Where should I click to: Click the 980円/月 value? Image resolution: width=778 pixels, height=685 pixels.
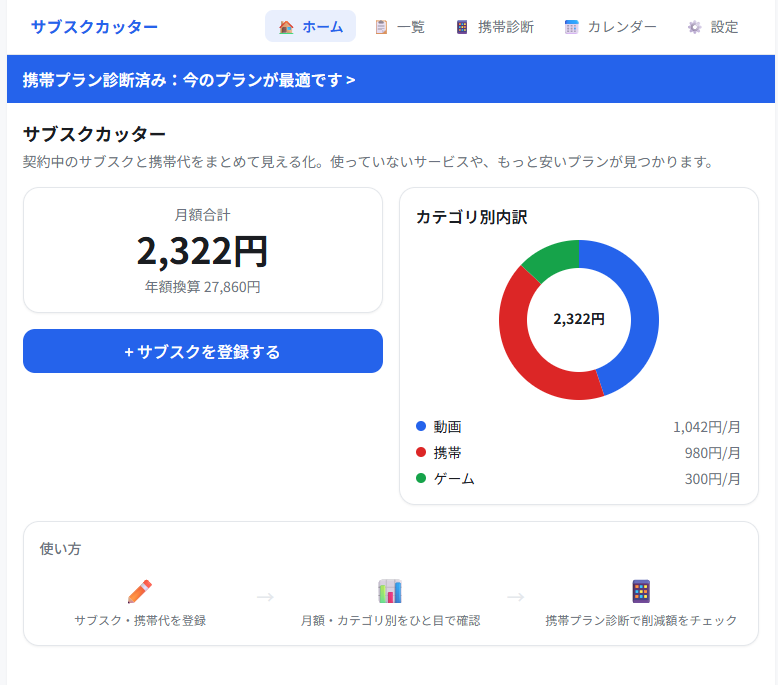pyautogui.click(x=713, y=453)
